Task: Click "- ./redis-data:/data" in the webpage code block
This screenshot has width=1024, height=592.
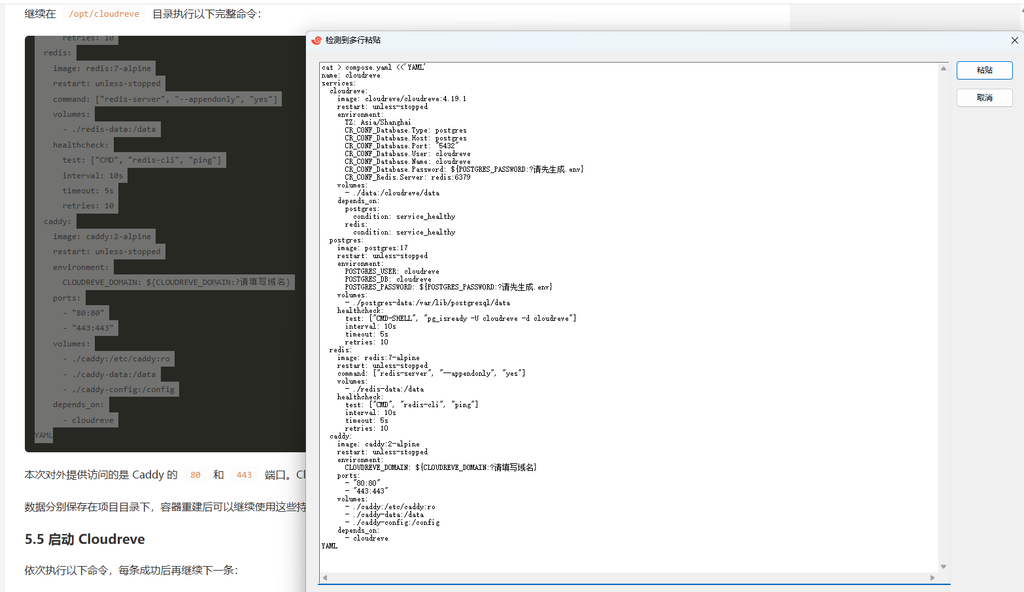Action: point(109,129)
